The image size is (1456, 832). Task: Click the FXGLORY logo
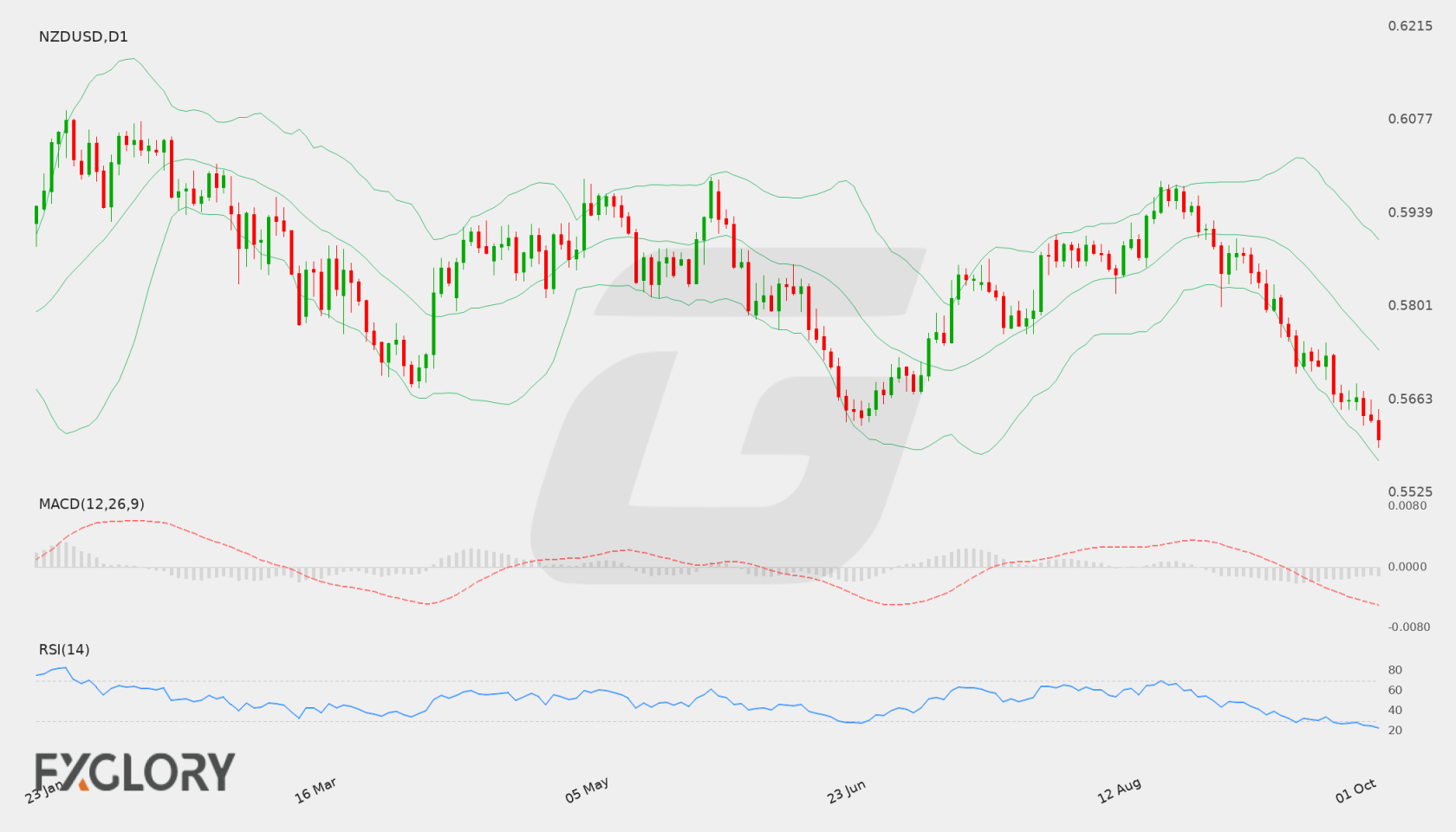134,771
